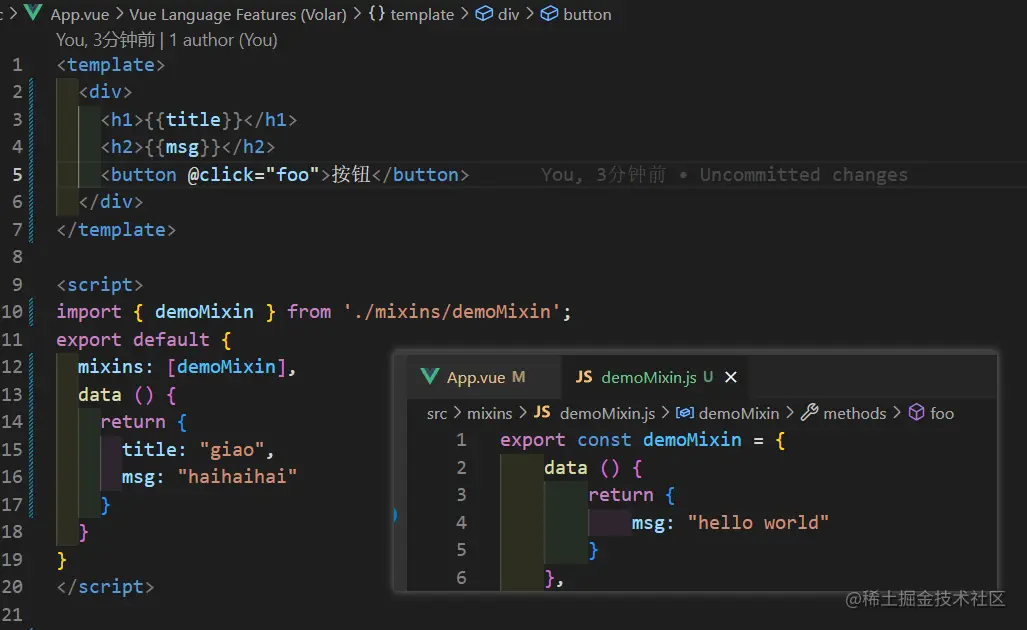Select Vue Language Features (Volar) breadcrumb

pyautogui.click(x=238, y=14)
